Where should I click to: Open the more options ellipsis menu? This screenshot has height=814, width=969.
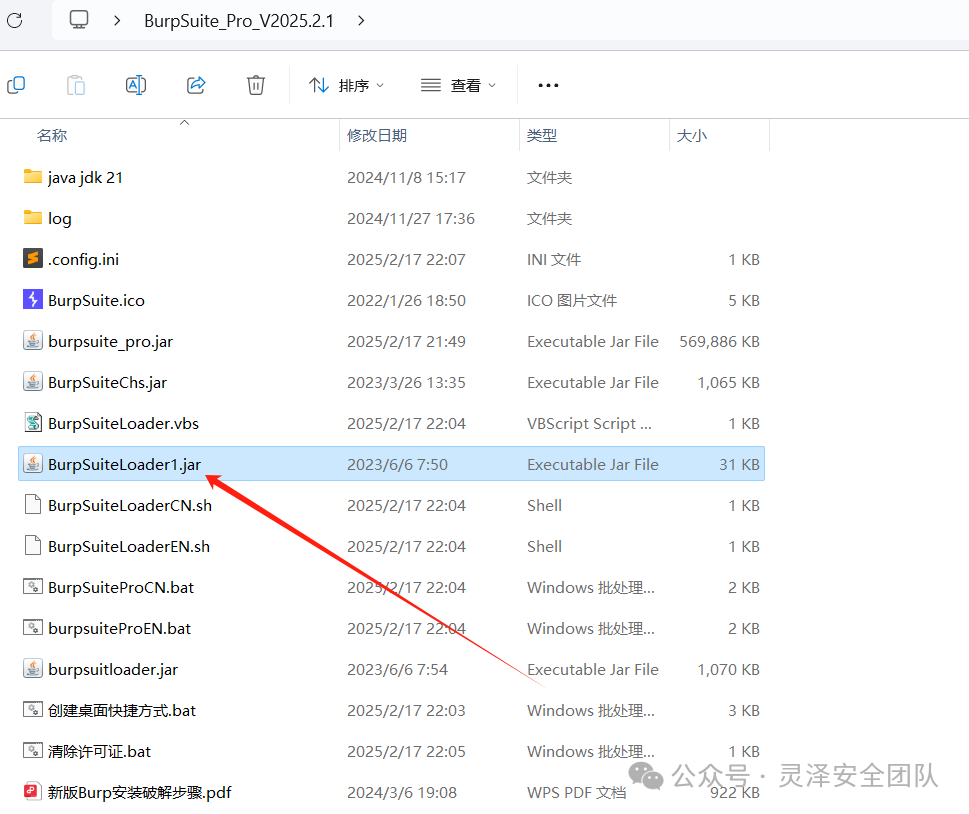pyautogui.click(x=548, y=85)
